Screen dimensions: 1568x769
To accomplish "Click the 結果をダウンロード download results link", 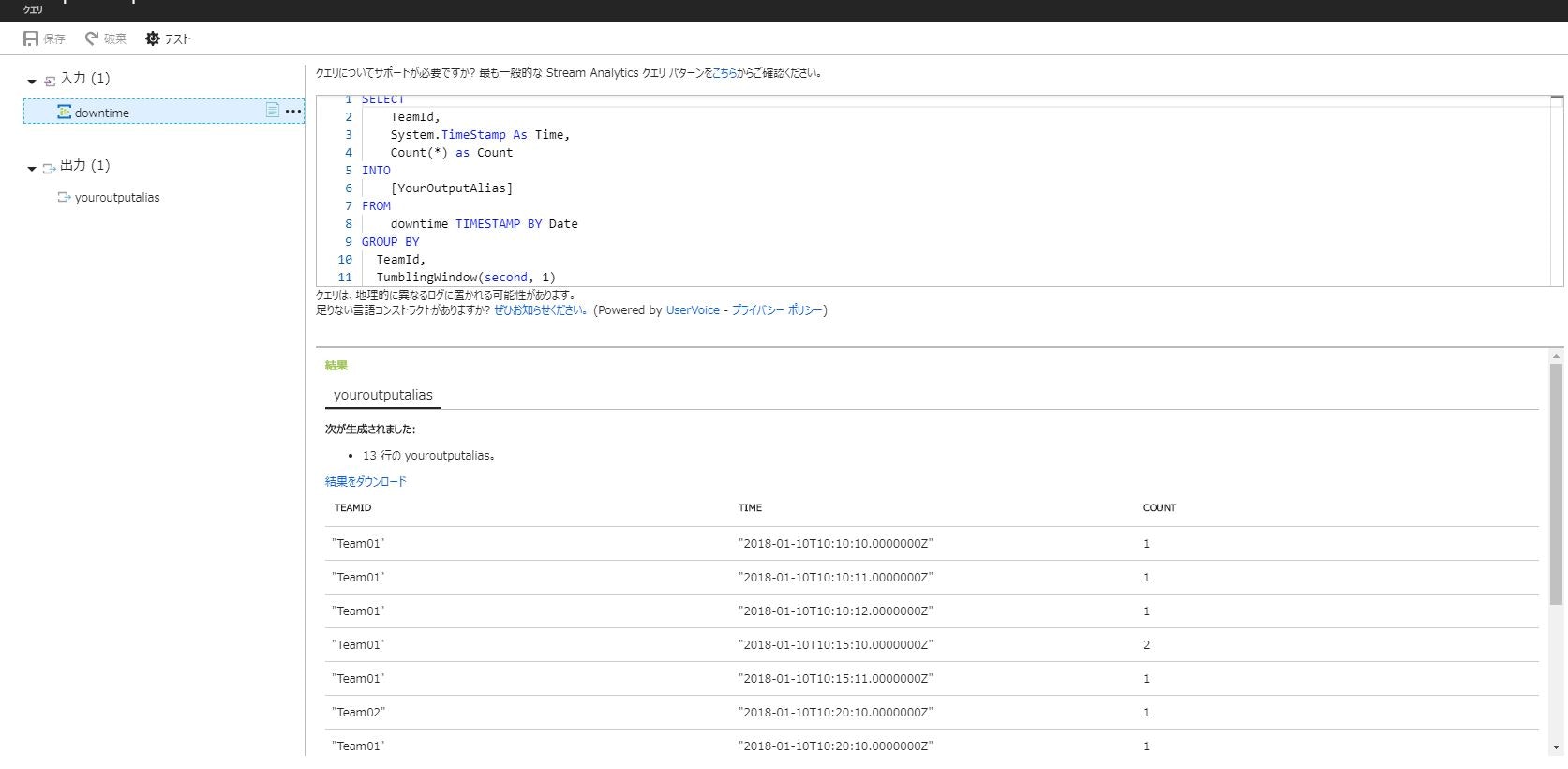I will tap(366, 481).
